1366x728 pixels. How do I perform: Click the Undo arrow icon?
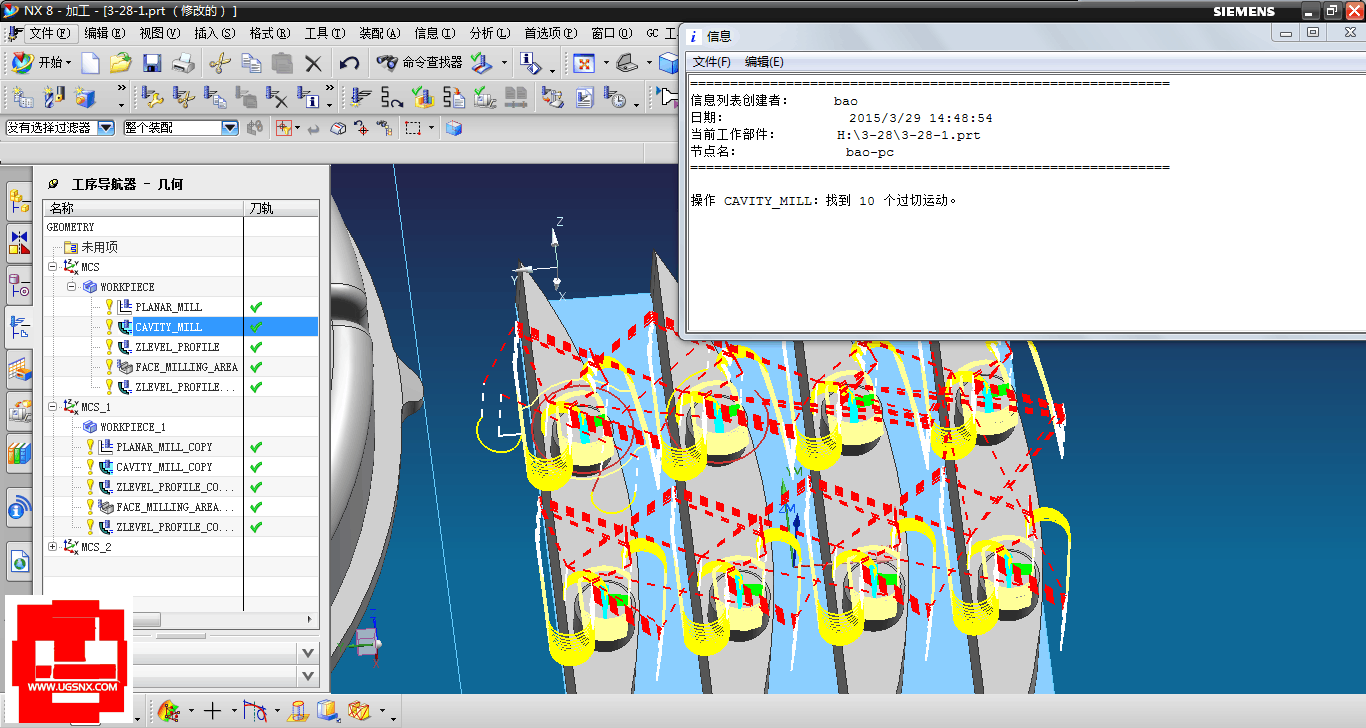[349, 63]
